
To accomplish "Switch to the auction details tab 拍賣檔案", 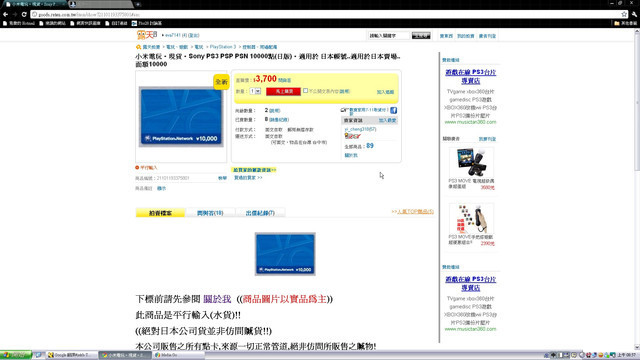I will (160, 213).
